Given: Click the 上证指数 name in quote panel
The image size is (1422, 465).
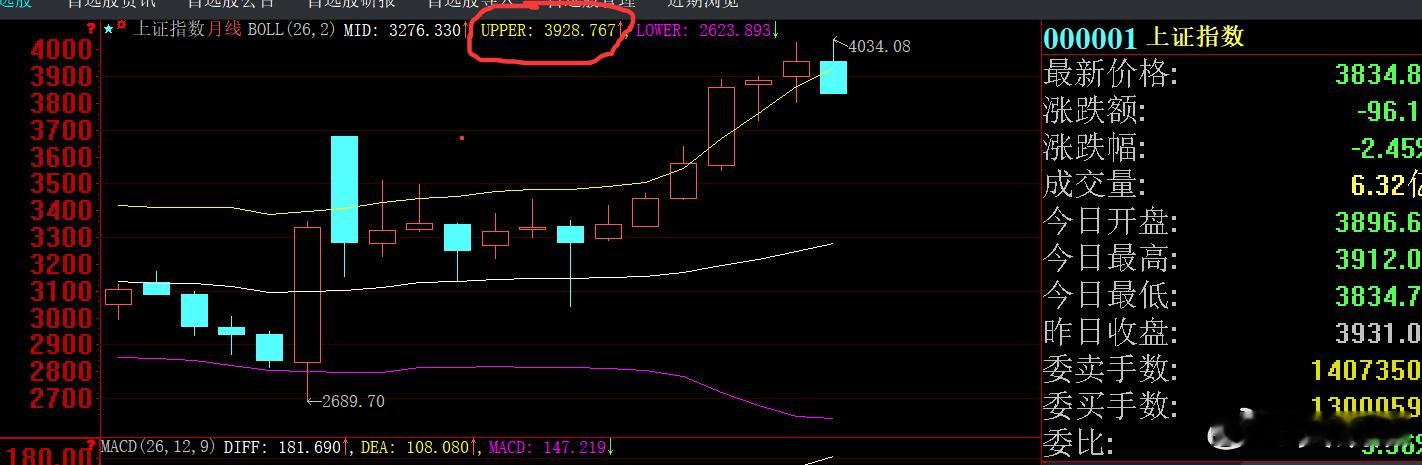Looking at the screenshot, I should [1196, 37].
